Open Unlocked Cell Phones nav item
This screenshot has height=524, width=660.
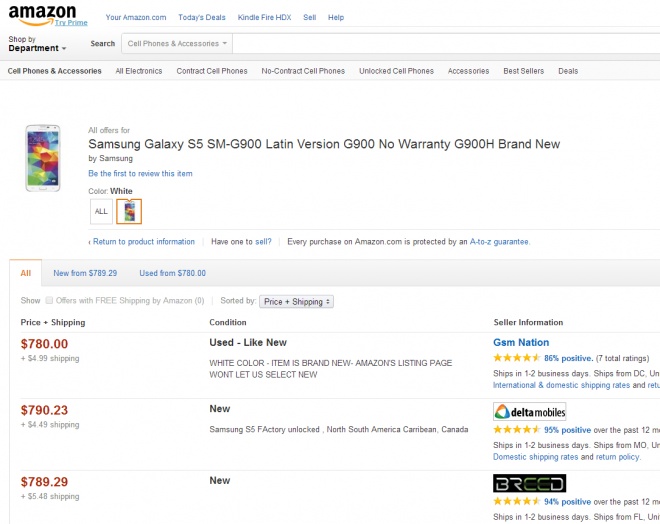396,71
